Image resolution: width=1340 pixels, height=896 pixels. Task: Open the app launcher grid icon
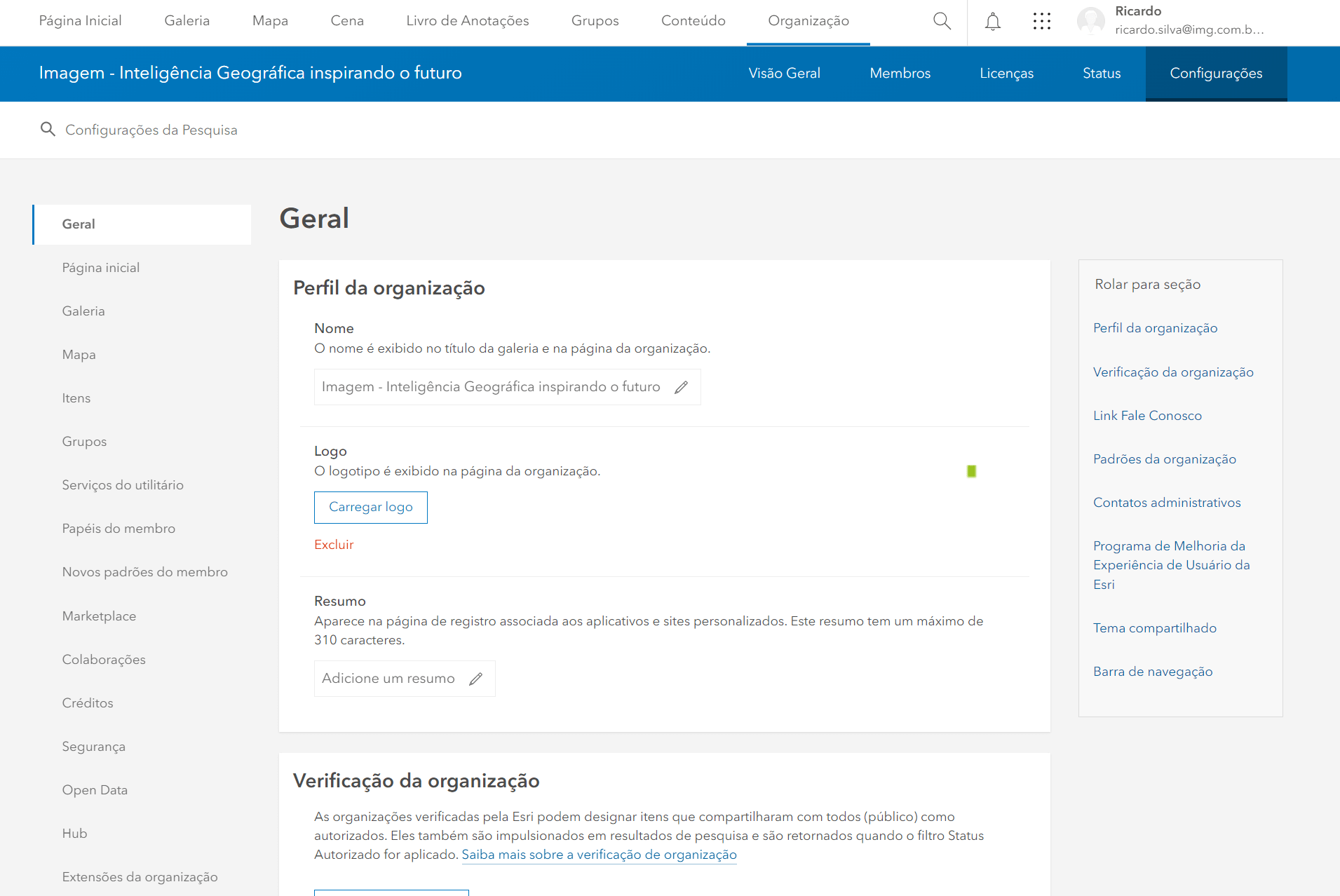tap(1041, 22)
